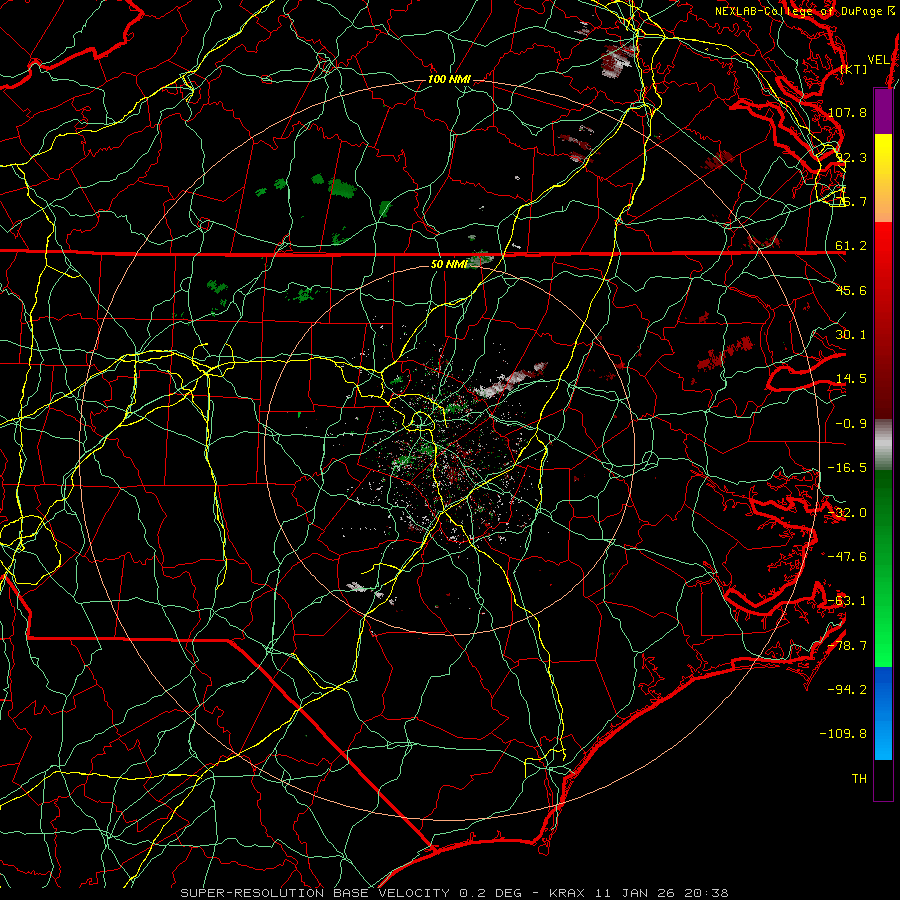Click the 50 NMI range ring label

pos(449,264)
